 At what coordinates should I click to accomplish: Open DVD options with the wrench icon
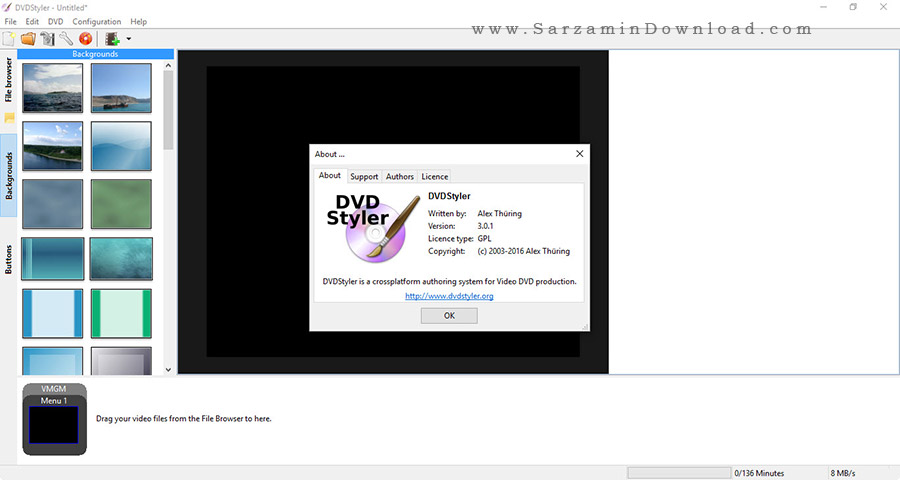[x=66, y=39]
